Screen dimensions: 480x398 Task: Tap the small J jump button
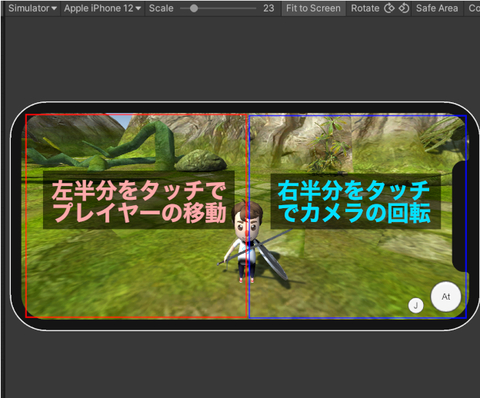pyautogui.click(x=416, y=305)
